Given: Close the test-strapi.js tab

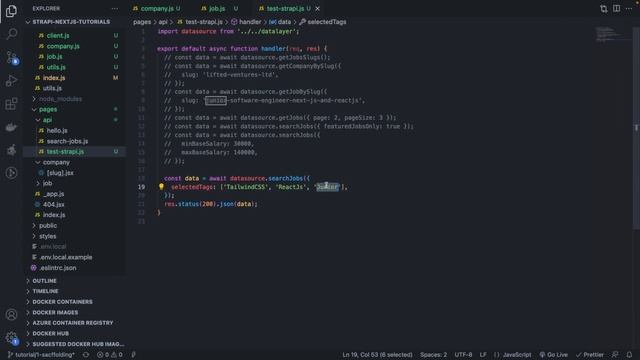Looking at the screenshot, I should [x=318, y=9].
